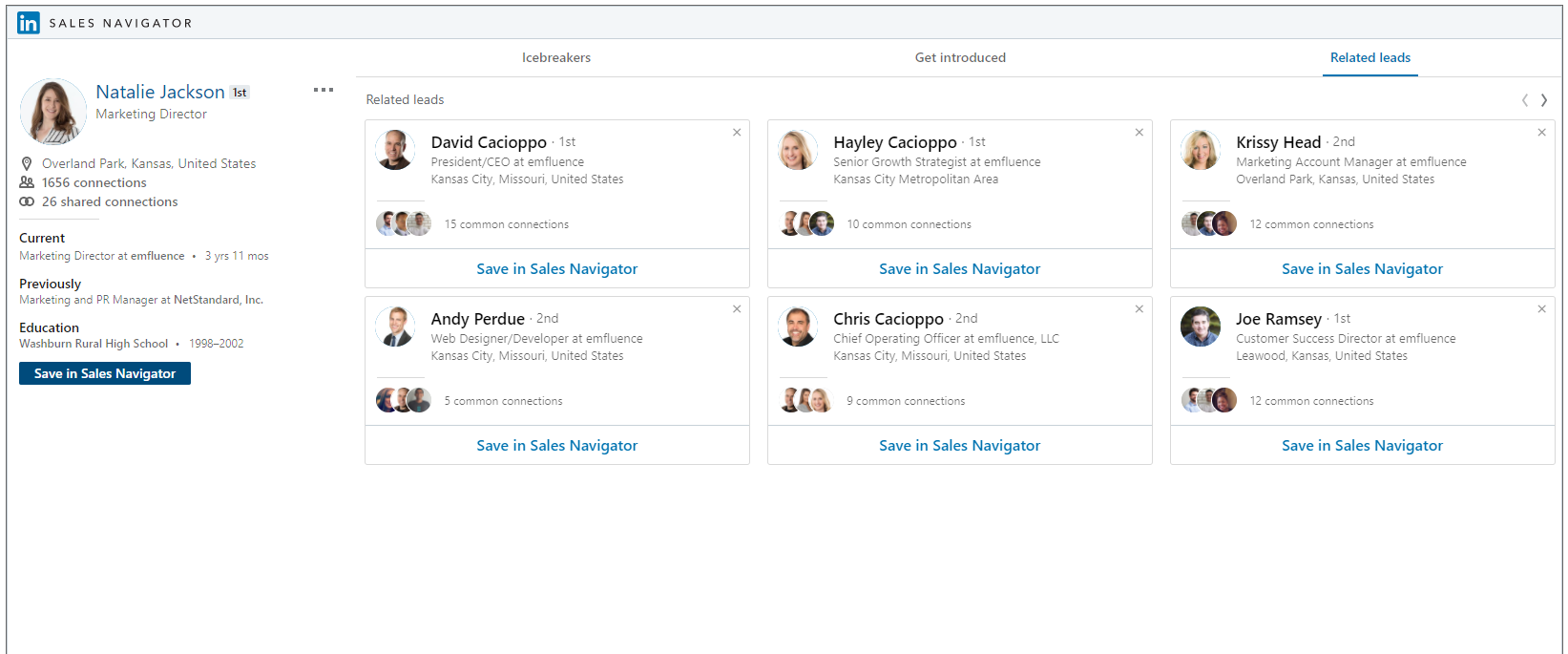Open David Cacioppo name link
The height and width of the screenshot is (654, 1568).
click(x=489, y=142)
